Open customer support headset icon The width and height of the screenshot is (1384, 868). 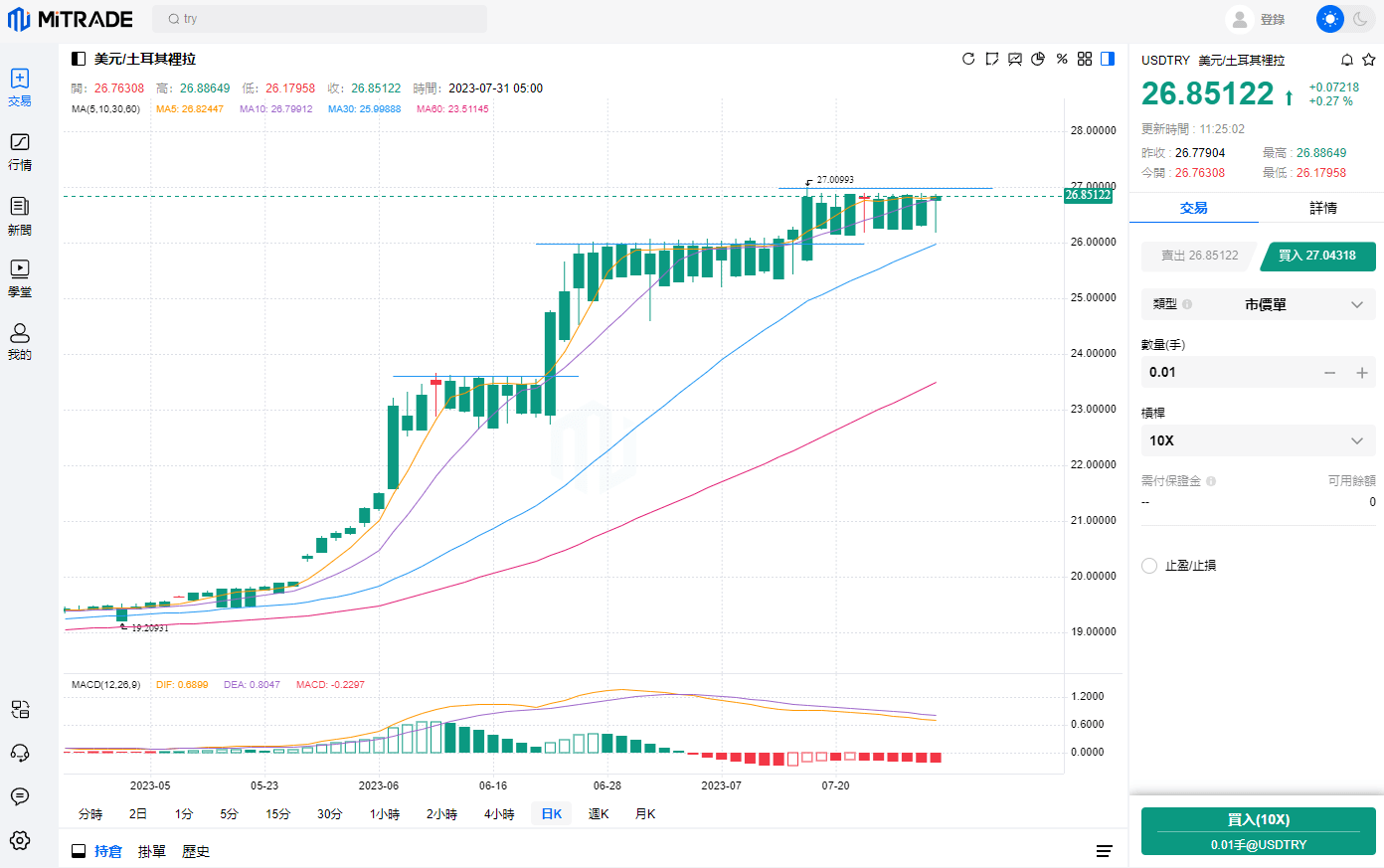point(20,753)
